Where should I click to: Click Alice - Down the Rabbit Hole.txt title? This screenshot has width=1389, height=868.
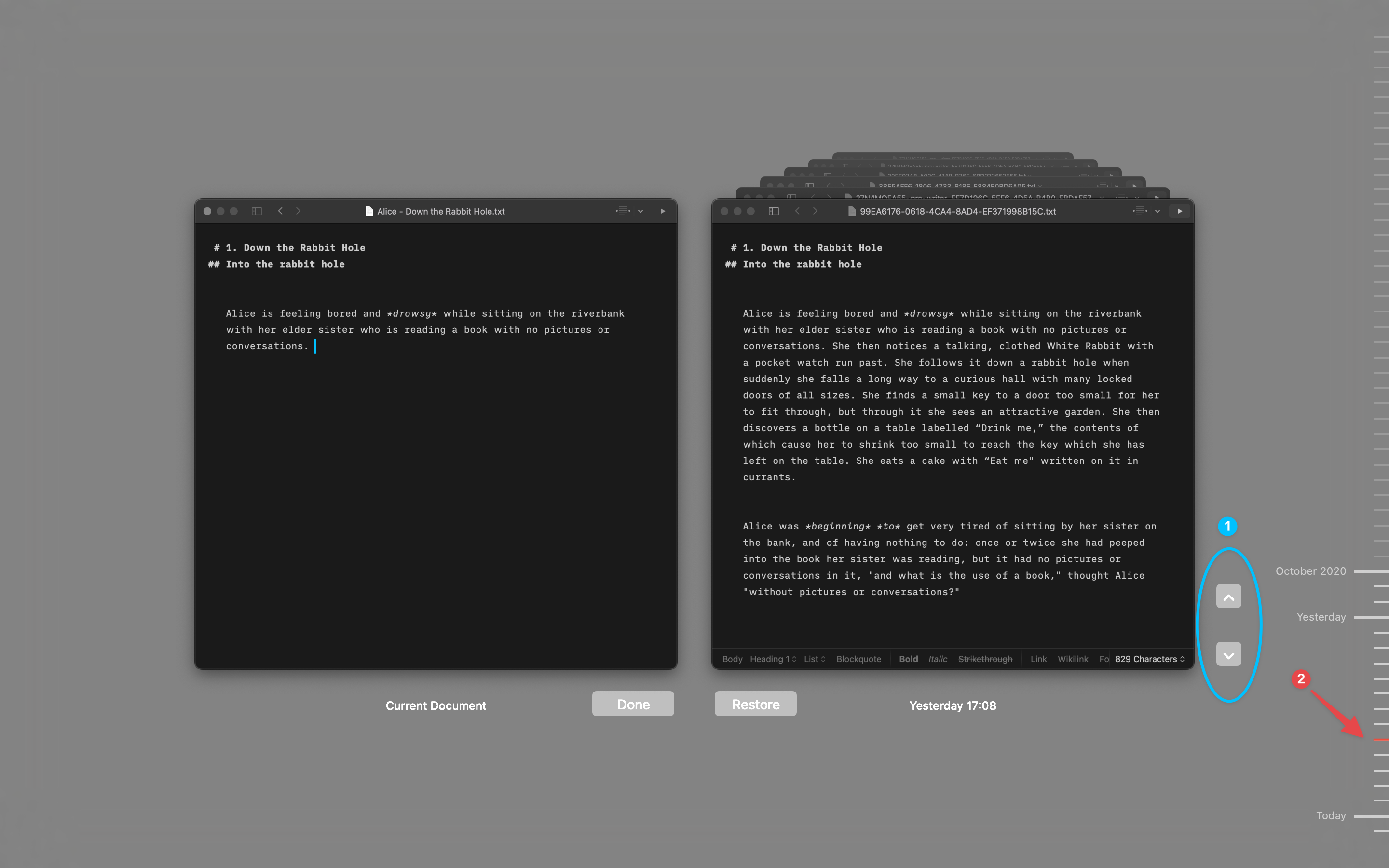click(x=441, y=211)
